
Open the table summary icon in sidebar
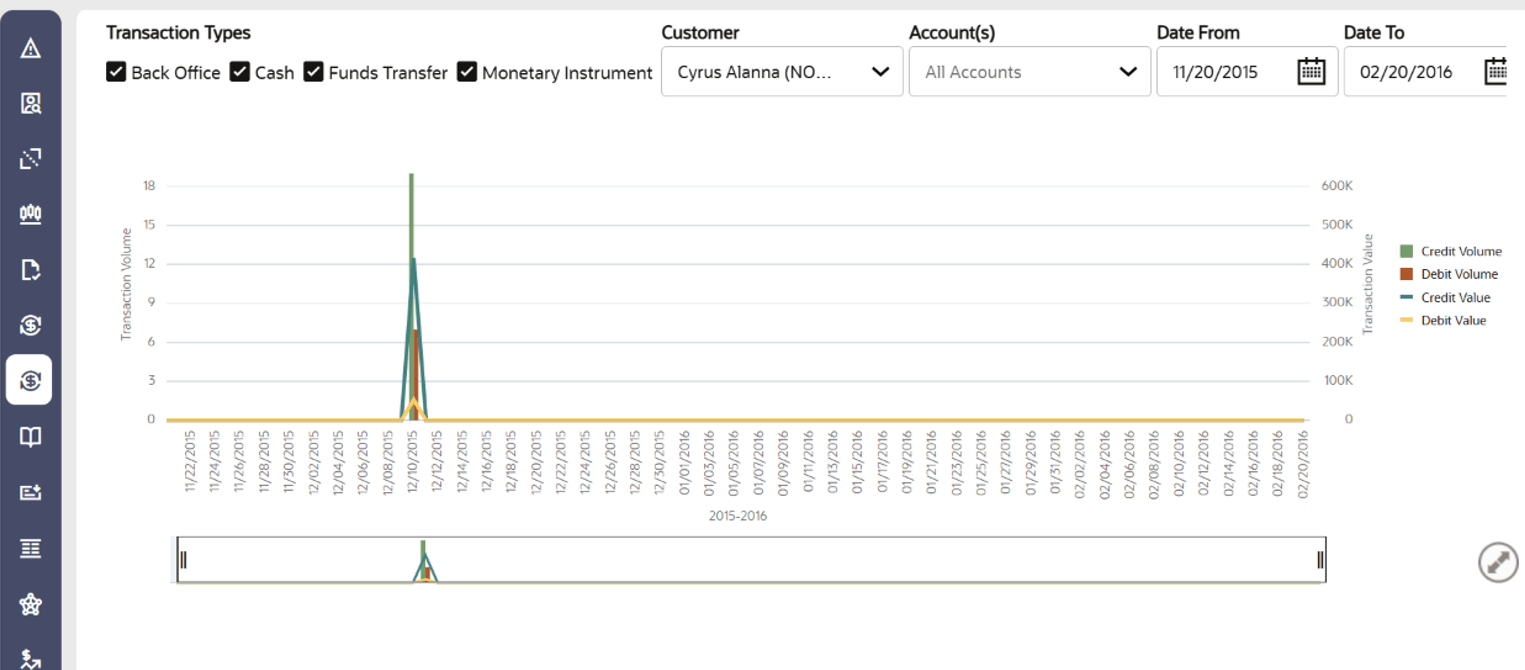click(29, 548)
